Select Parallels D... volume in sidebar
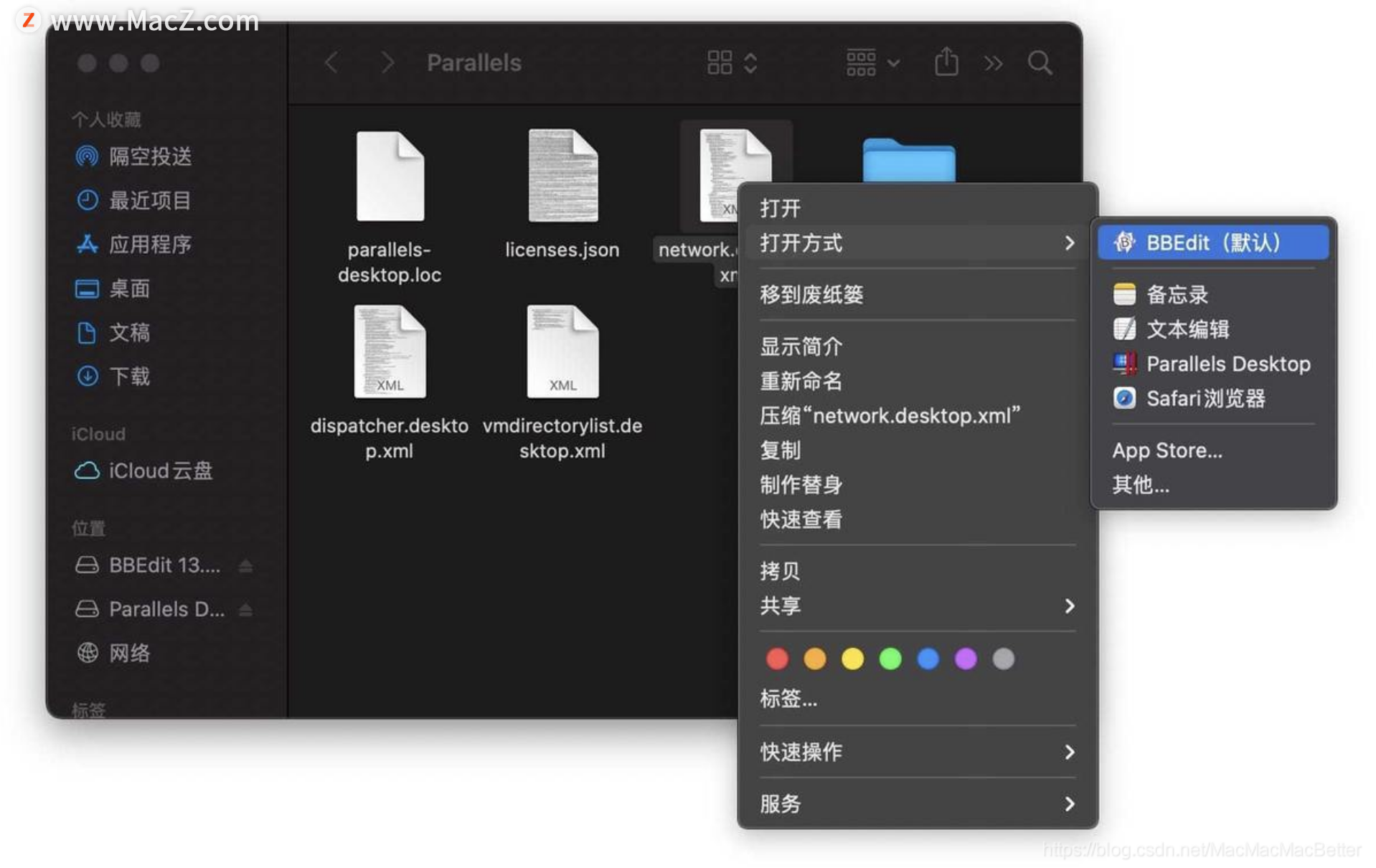The image size is (1376, 868). [x=150, y=609]
